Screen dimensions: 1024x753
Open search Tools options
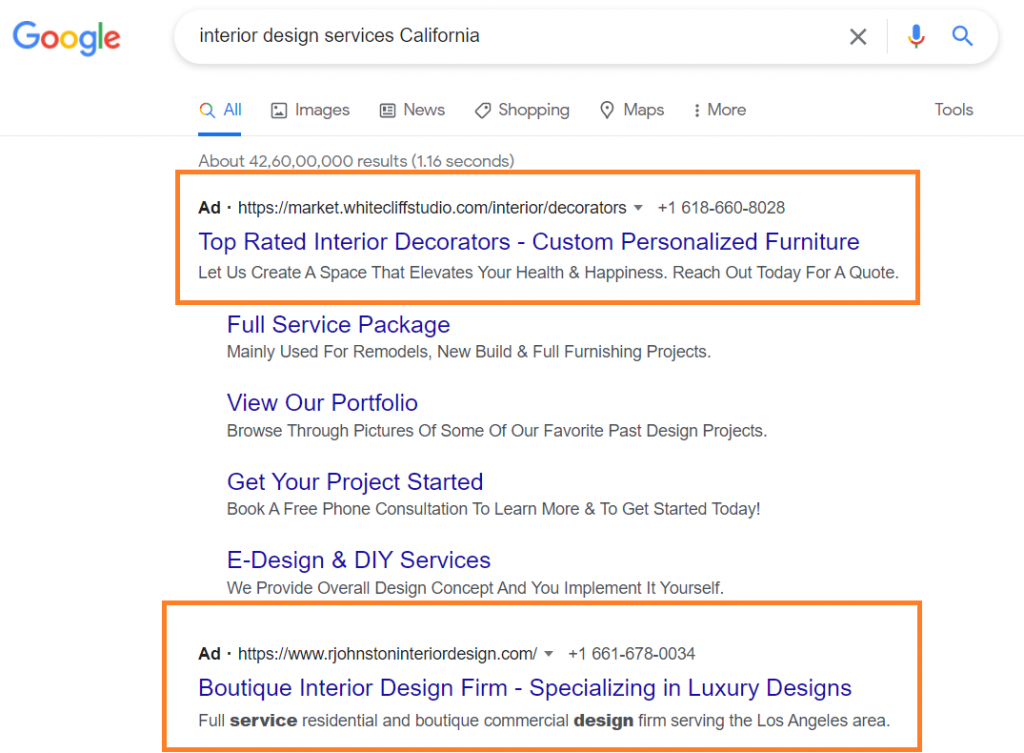[x=953, y=110]
